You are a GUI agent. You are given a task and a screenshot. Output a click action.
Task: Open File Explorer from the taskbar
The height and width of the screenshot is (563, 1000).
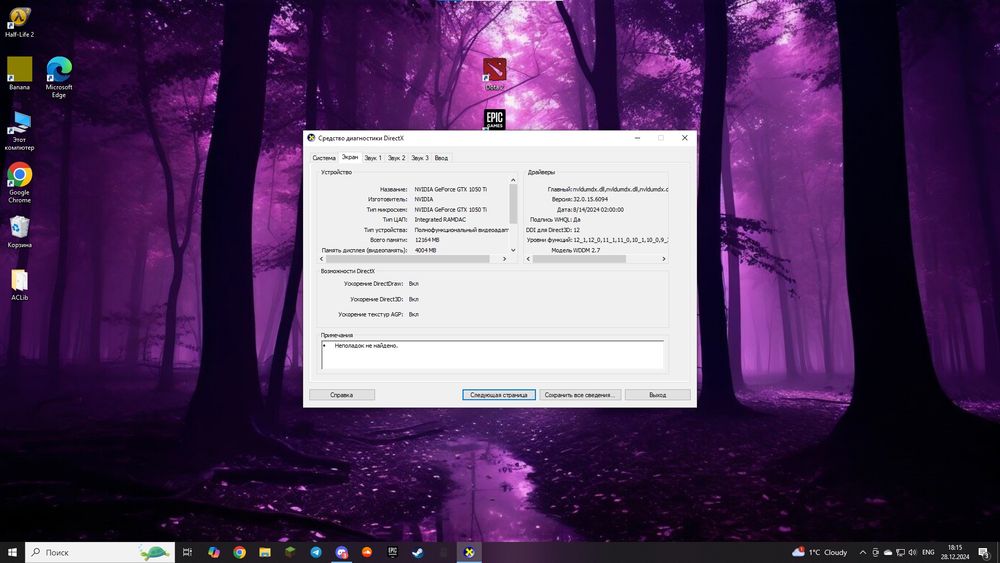click(265, 552)
